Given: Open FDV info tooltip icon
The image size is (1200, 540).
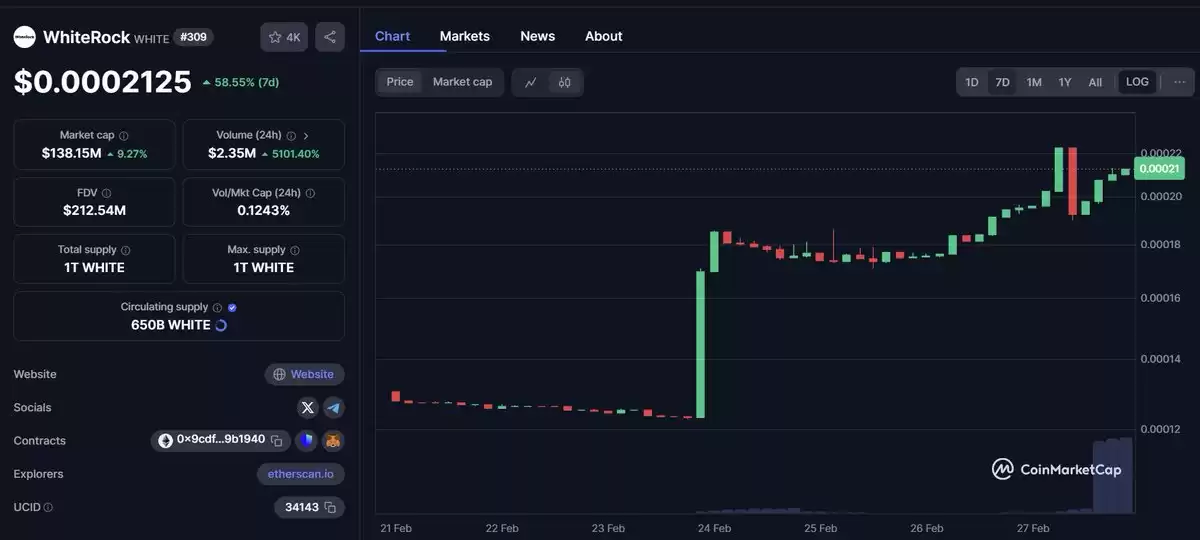Looking at the screenshot, I should (106, 193).
